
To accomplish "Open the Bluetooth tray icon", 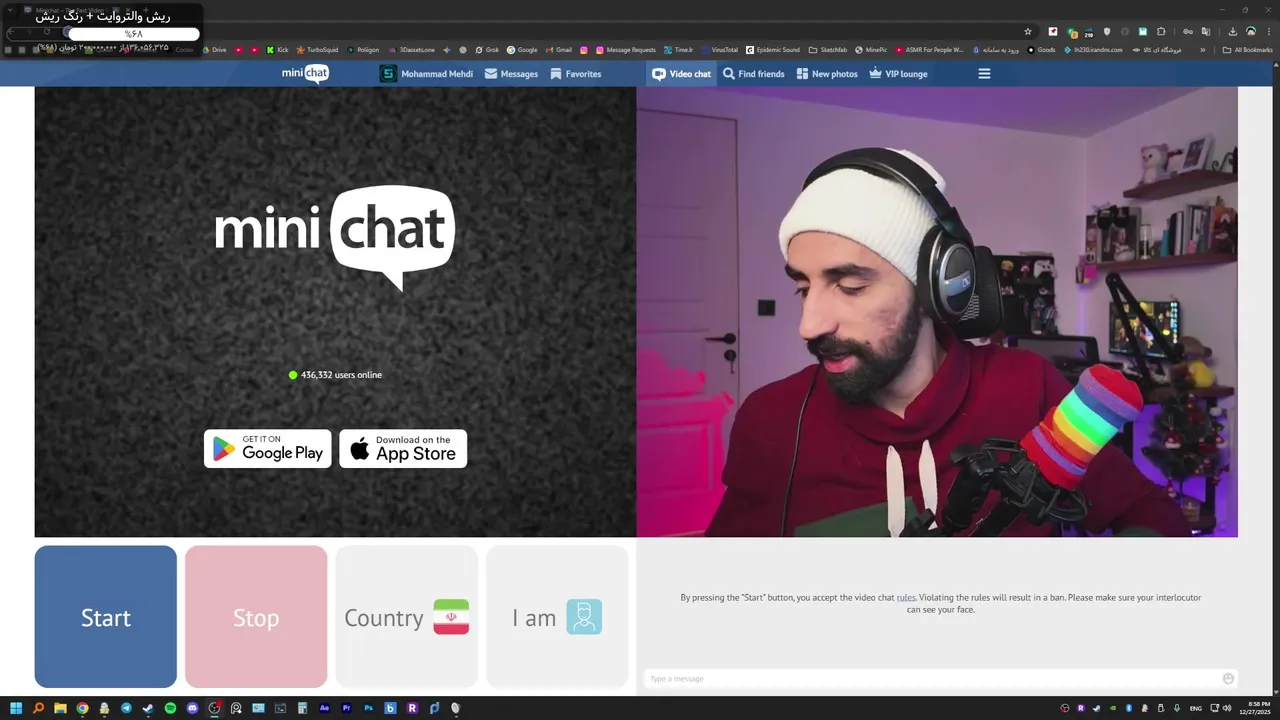I will (x=1129, y=708).
